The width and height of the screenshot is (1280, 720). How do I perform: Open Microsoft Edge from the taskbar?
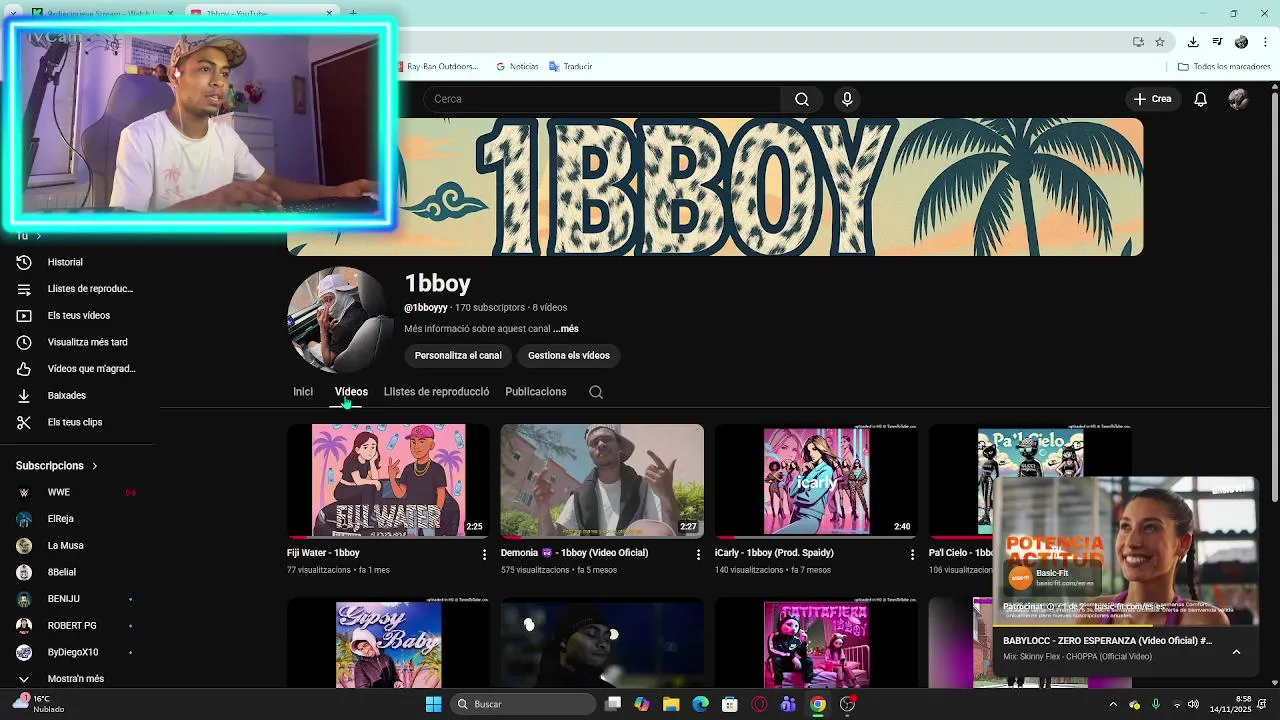(x=700, y=704)
